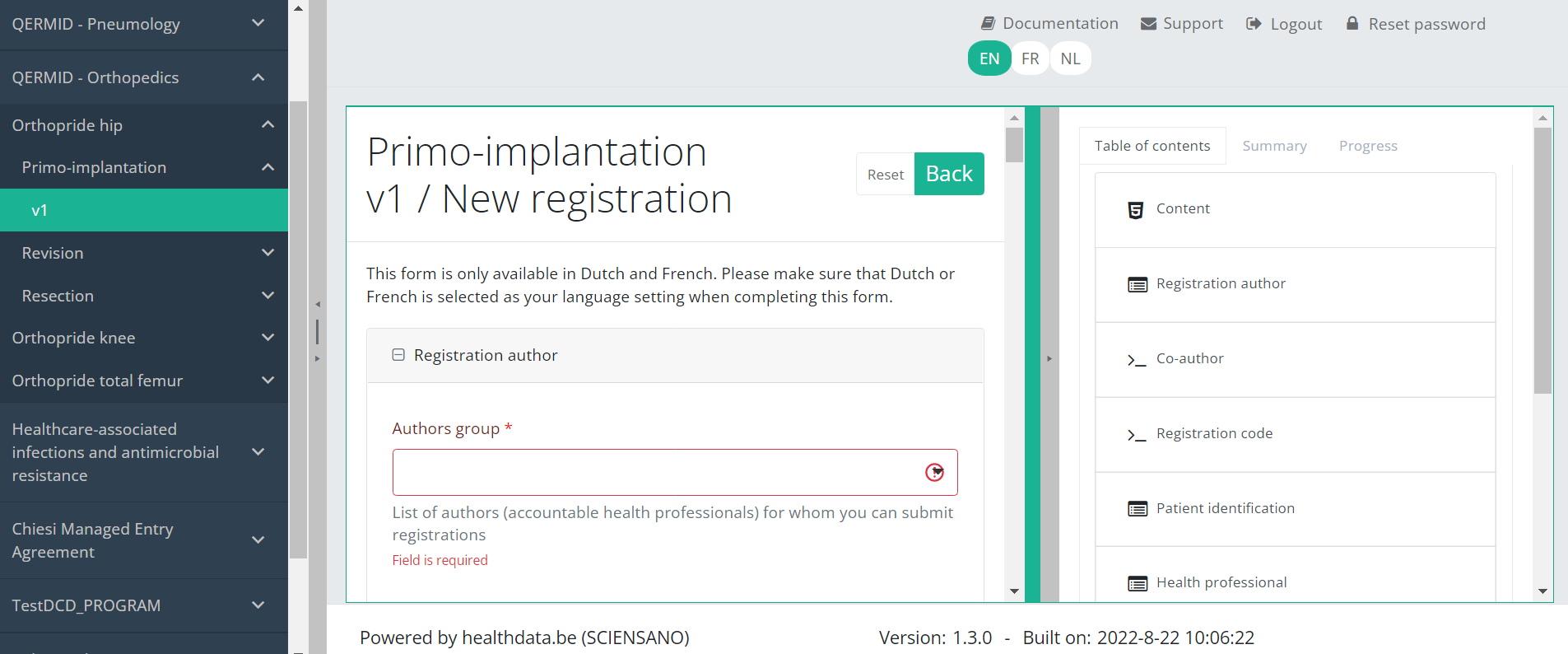
Task: Click the Patient identification list icon
Action: coord(1138,509)
